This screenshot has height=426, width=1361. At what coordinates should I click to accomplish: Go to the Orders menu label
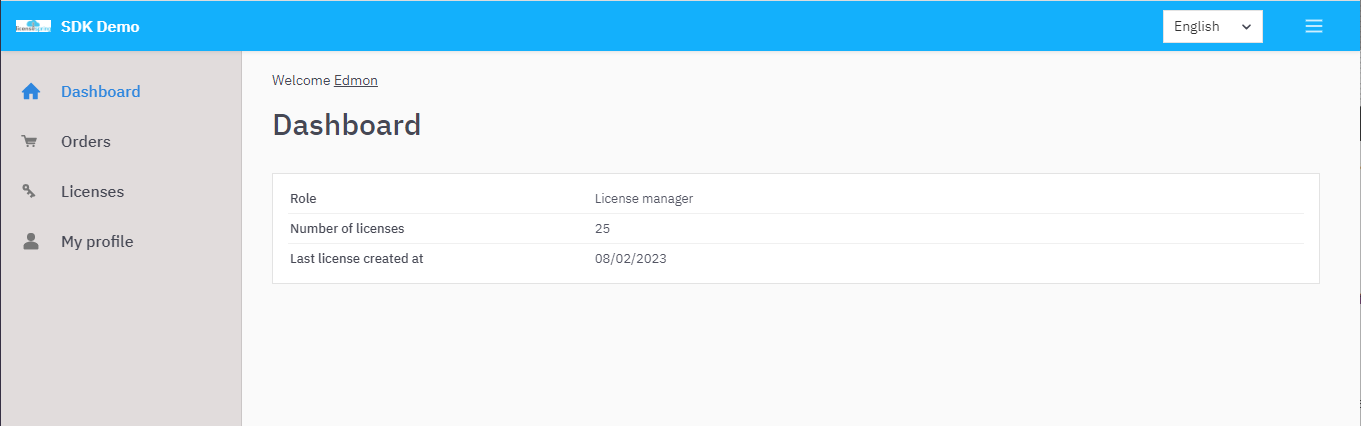[85, 142]
